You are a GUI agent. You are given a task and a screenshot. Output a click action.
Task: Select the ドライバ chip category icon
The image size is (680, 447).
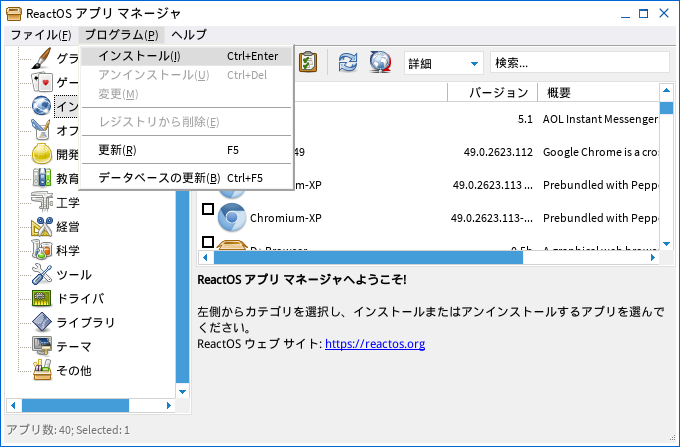coord(42,298)
